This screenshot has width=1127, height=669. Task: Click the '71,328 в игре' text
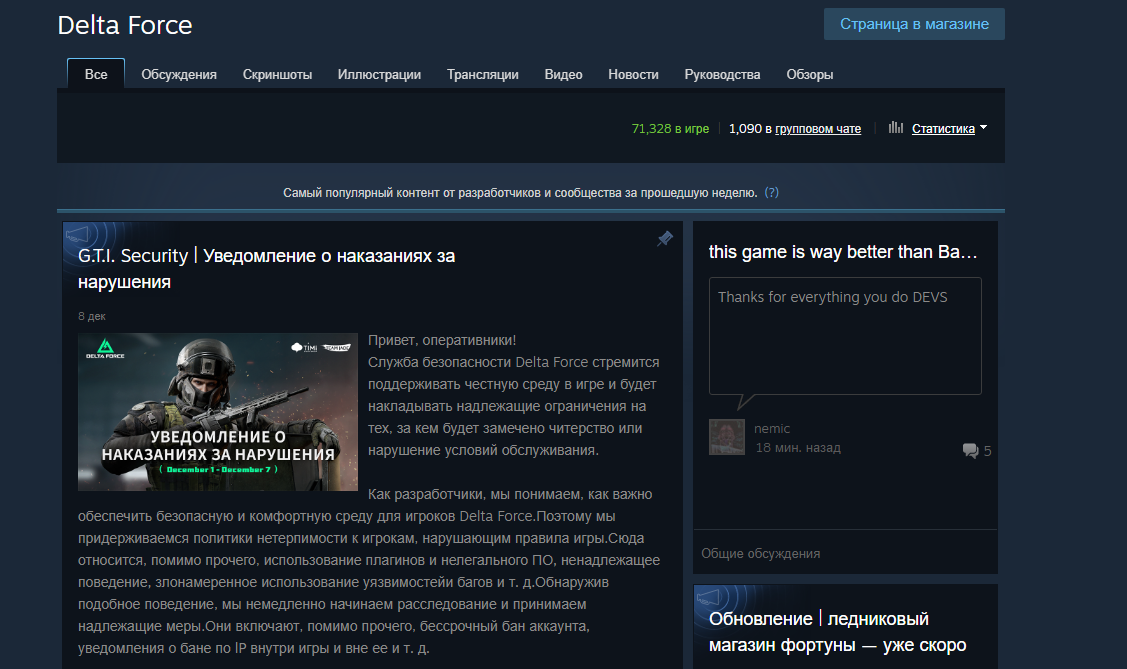click(670, 129)
